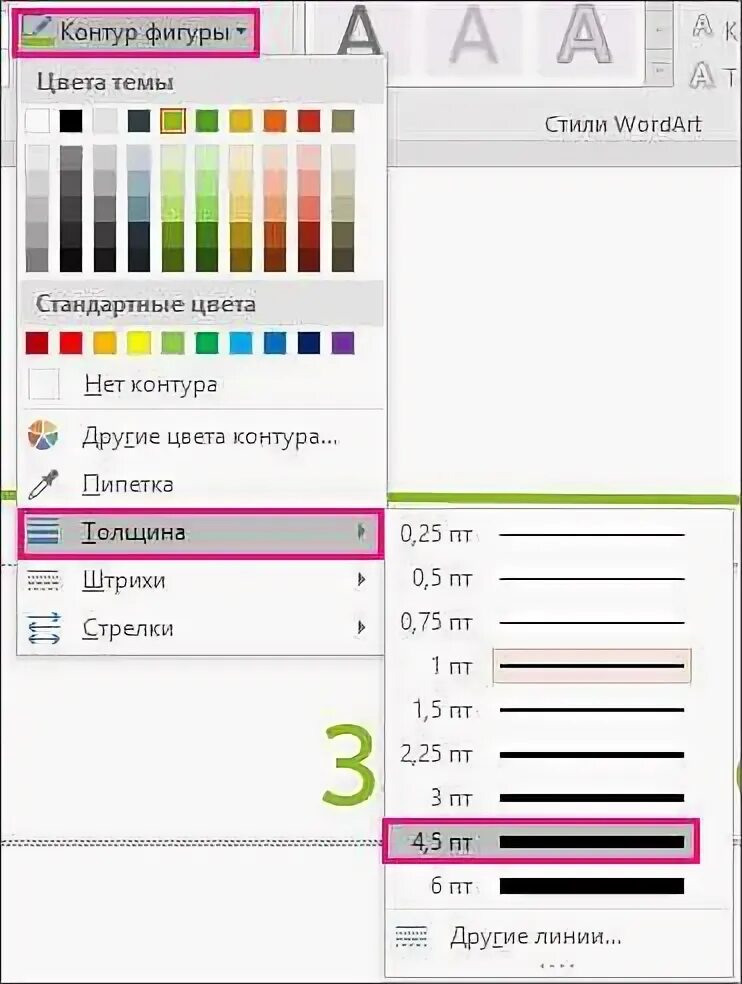The height and width of the screenshot is (984, 742).
Task: Expand the Стрелки submenu arrow
Action: pos(360,629)
